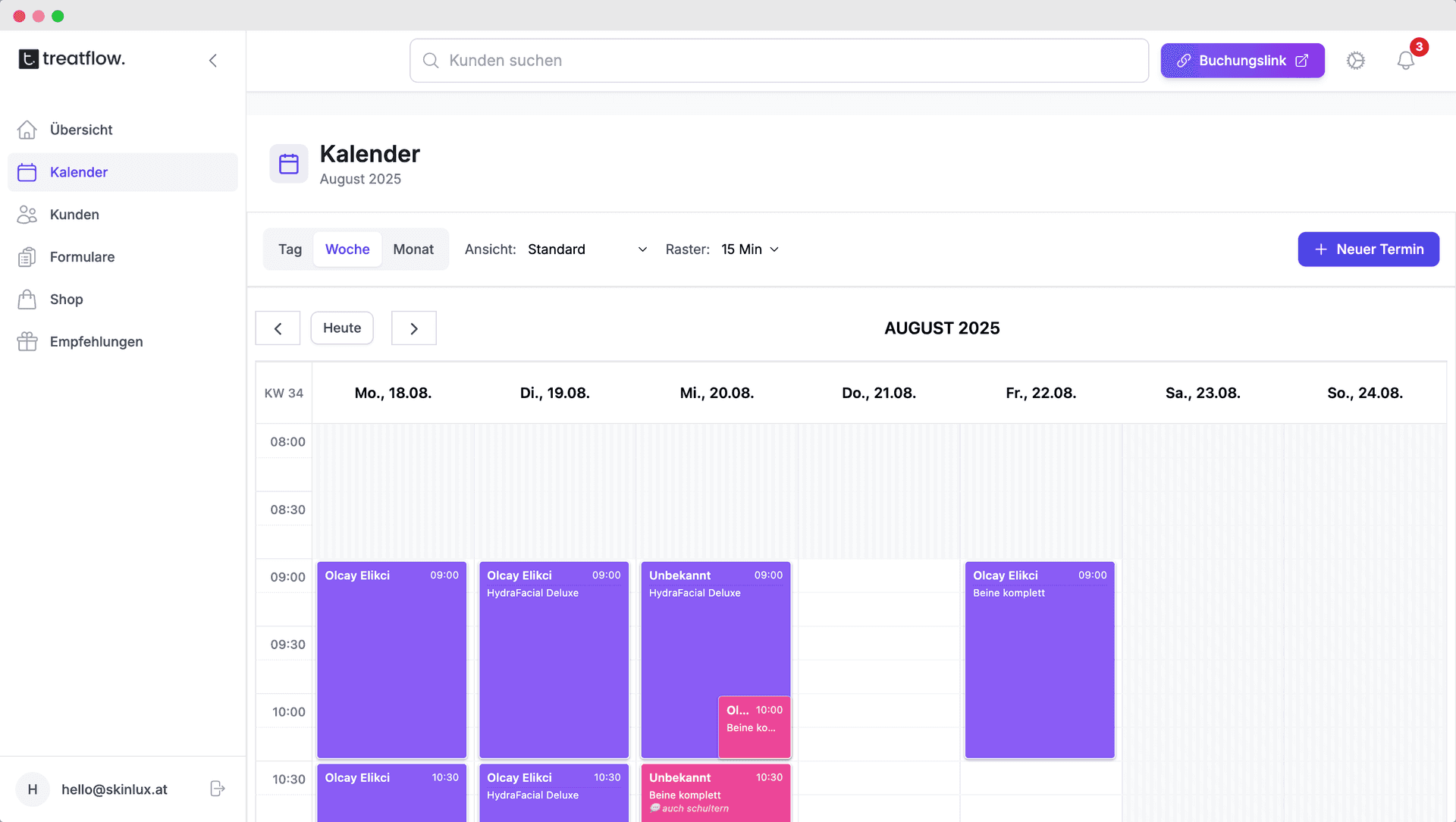
Task: Click the logout icon beside hello@skinlux.at
Action: 217,789
